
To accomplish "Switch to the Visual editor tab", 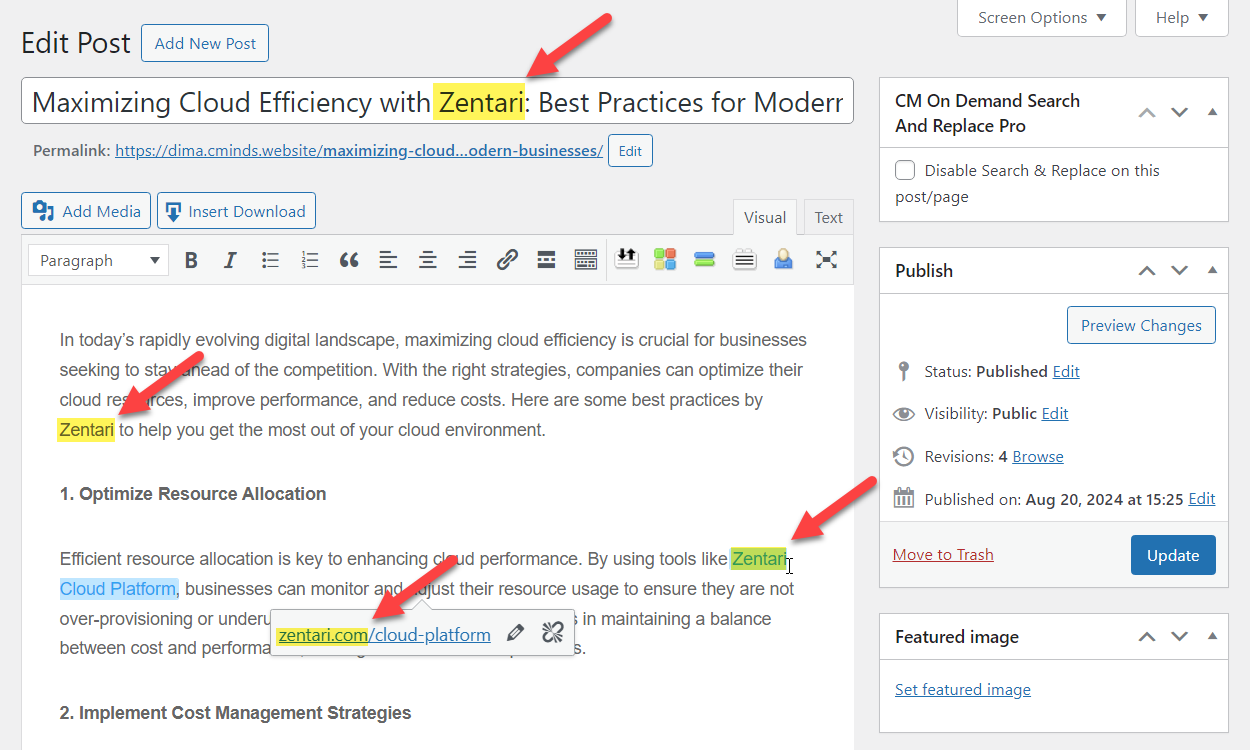I will (x=765, y=217).
